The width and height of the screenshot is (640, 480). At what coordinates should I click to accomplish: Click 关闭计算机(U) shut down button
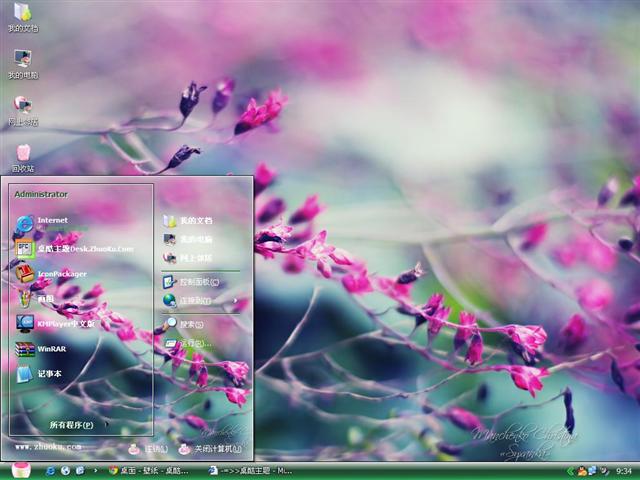coord(214,449)
